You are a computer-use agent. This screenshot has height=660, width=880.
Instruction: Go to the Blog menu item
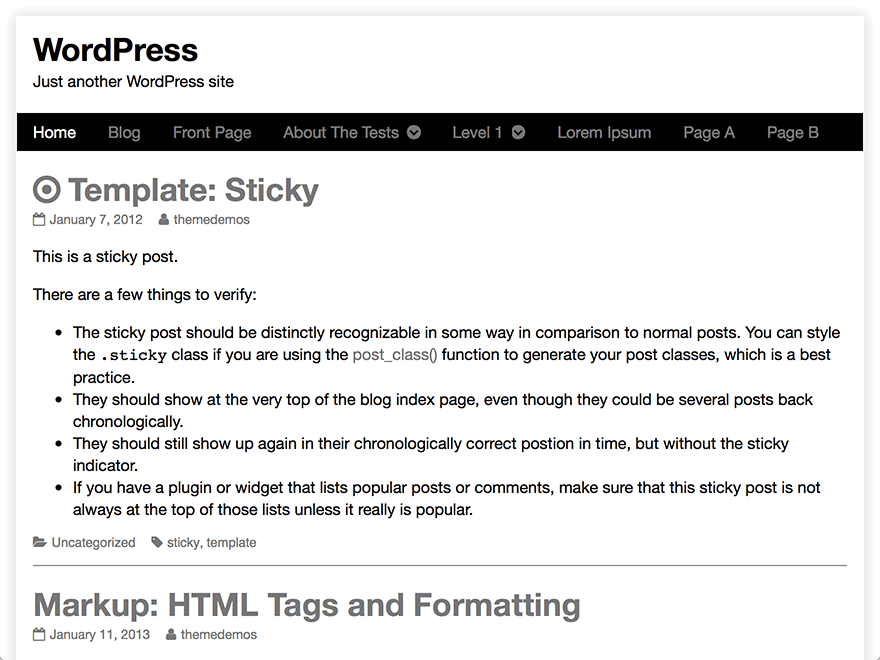[x=124, y=132]
